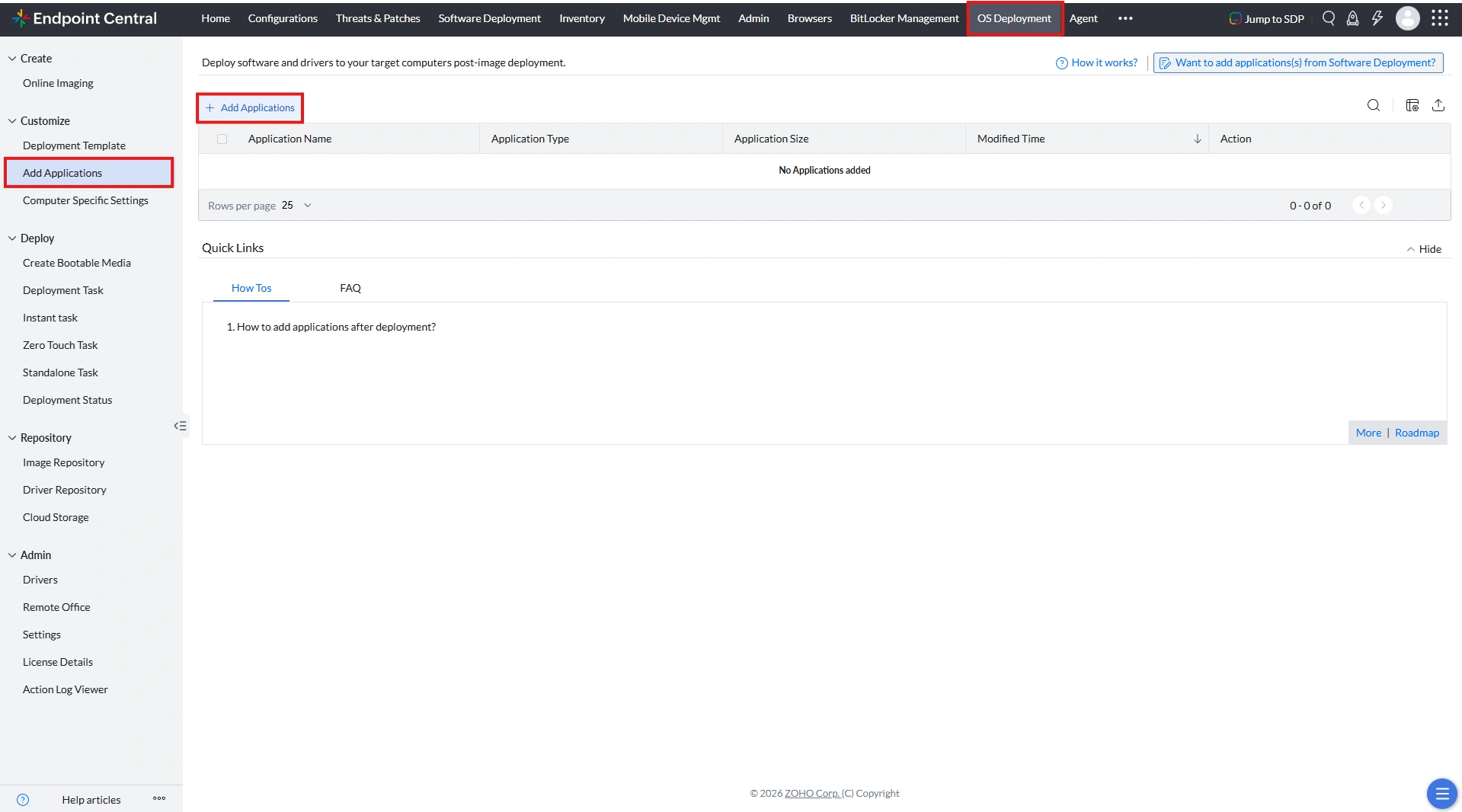Open Deployment Template in sidebar
This screenshot has height=812, width=1462.
pyautogui.click(x=74, y=145)
